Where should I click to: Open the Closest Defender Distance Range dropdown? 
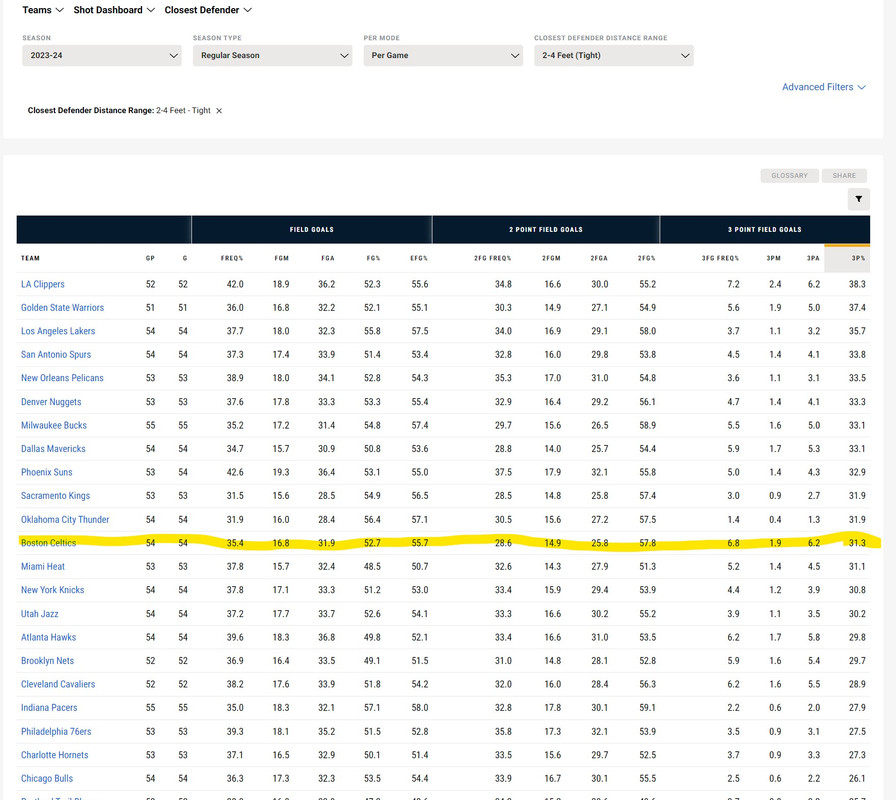click(x=614, y=55)
